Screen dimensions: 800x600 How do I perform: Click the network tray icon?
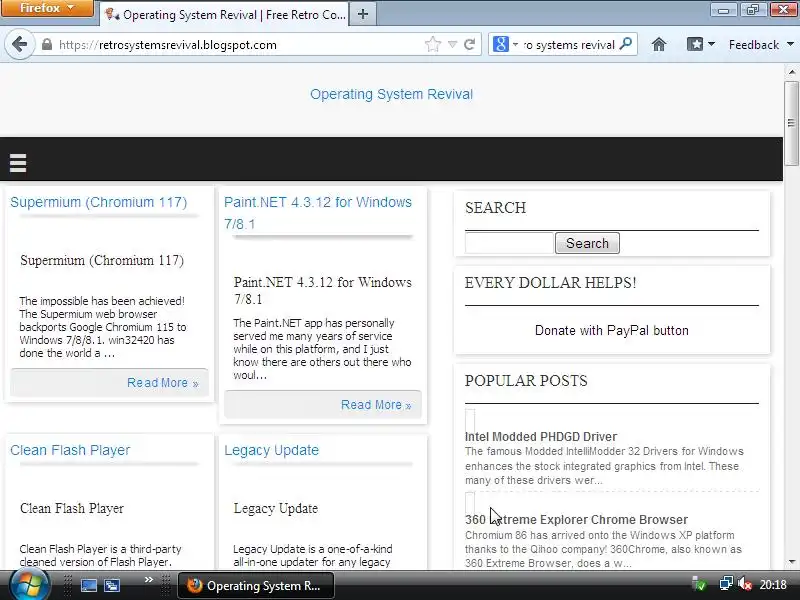pyautogui.click(x=726, y=584)
